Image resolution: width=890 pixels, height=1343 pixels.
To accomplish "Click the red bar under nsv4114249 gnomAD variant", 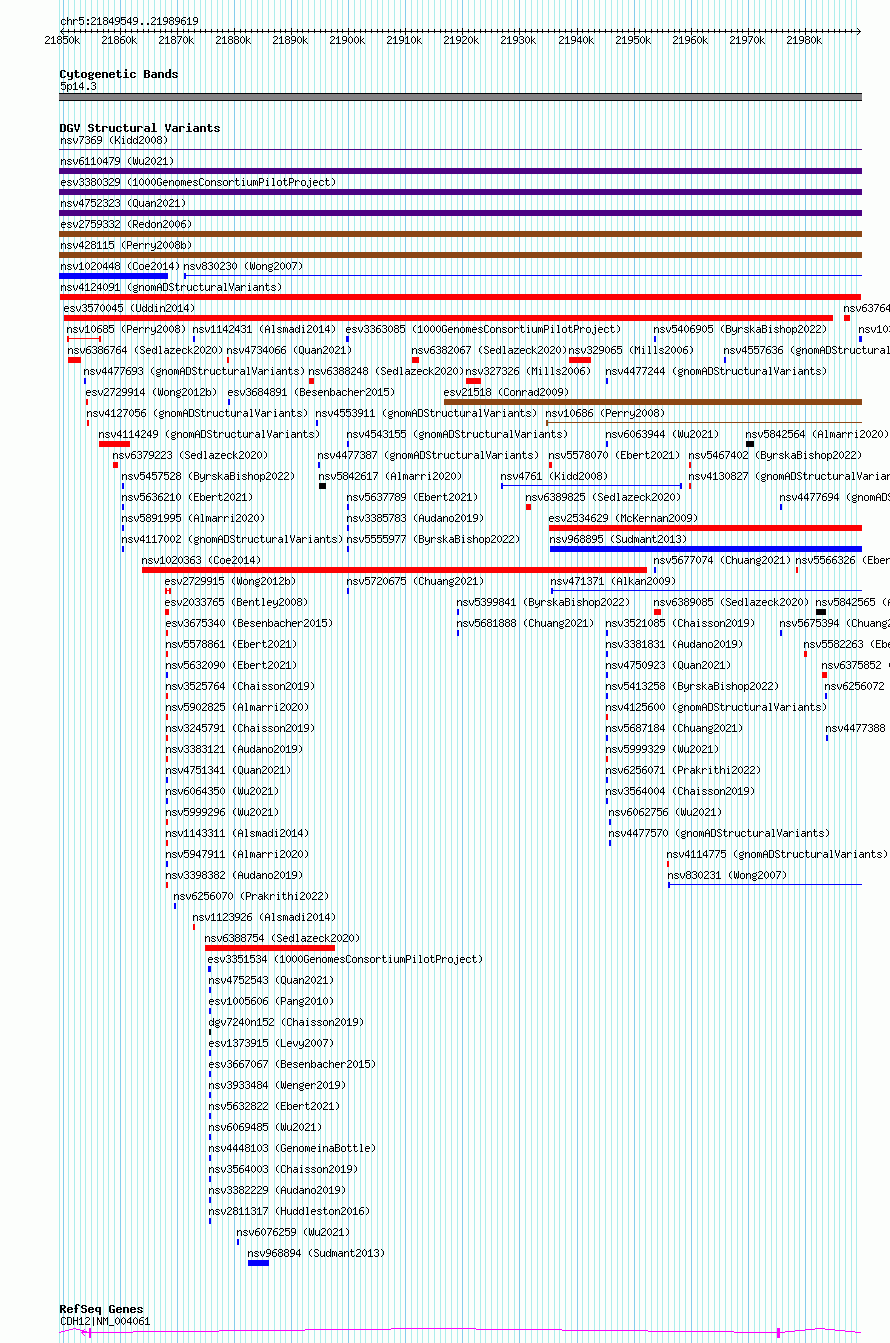I will [x=114, y=444].
